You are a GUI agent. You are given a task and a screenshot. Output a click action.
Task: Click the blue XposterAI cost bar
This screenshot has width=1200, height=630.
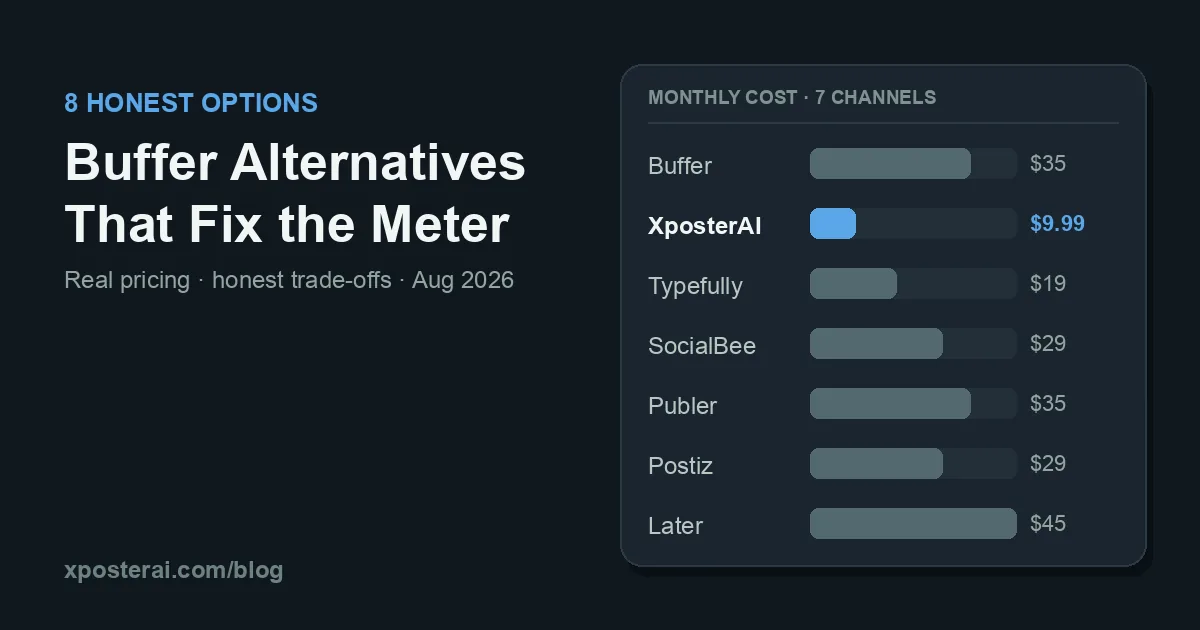coord(833,223)
